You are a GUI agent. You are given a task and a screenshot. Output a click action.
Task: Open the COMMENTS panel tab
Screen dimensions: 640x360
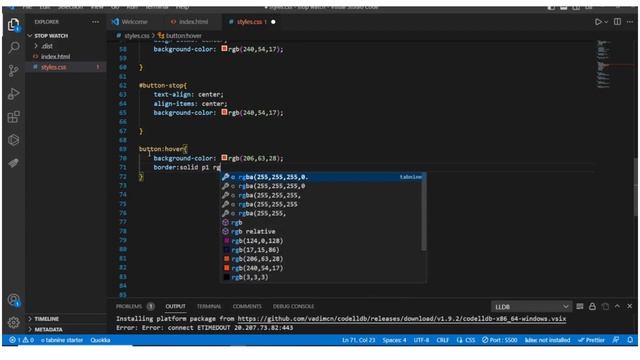pyautogui.click(x=247, y=306)
